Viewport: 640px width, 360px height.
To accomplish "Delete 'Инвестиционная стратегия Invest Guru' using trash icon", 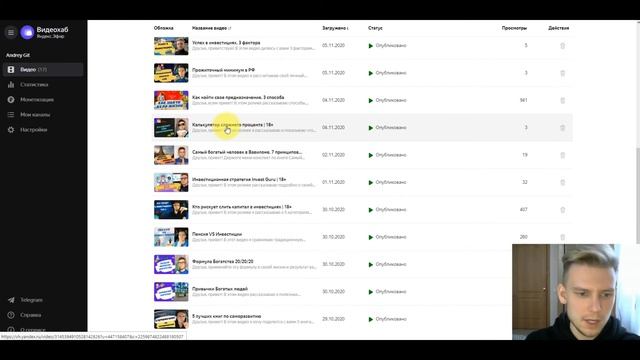I will click(562, 182).
